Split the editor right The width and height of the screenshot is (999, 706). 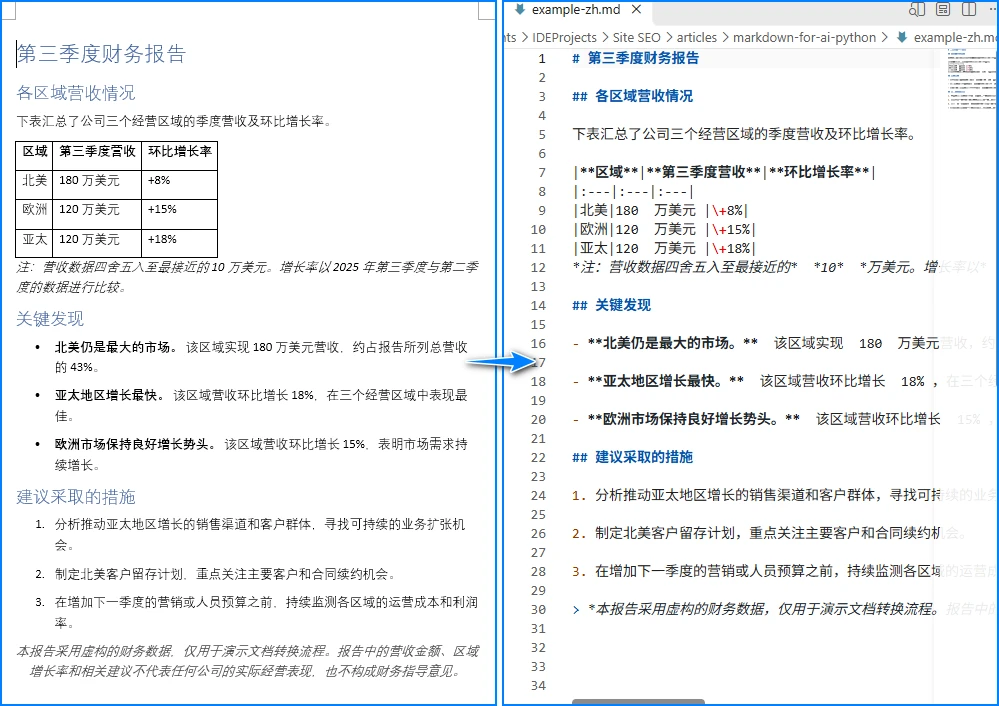pyautogui.click(x=969, y=10)
